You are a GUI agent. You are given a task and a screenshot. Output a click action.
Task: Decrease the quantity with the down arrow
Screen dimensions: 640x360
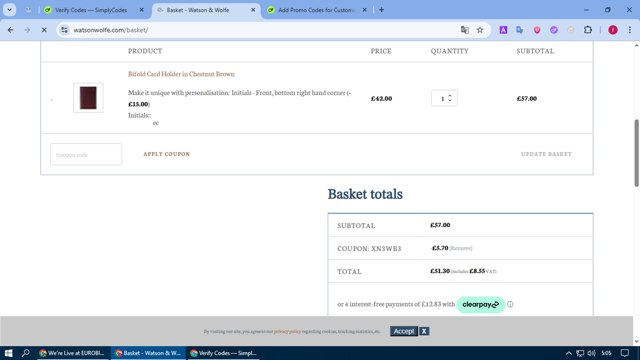pos(450,100)
